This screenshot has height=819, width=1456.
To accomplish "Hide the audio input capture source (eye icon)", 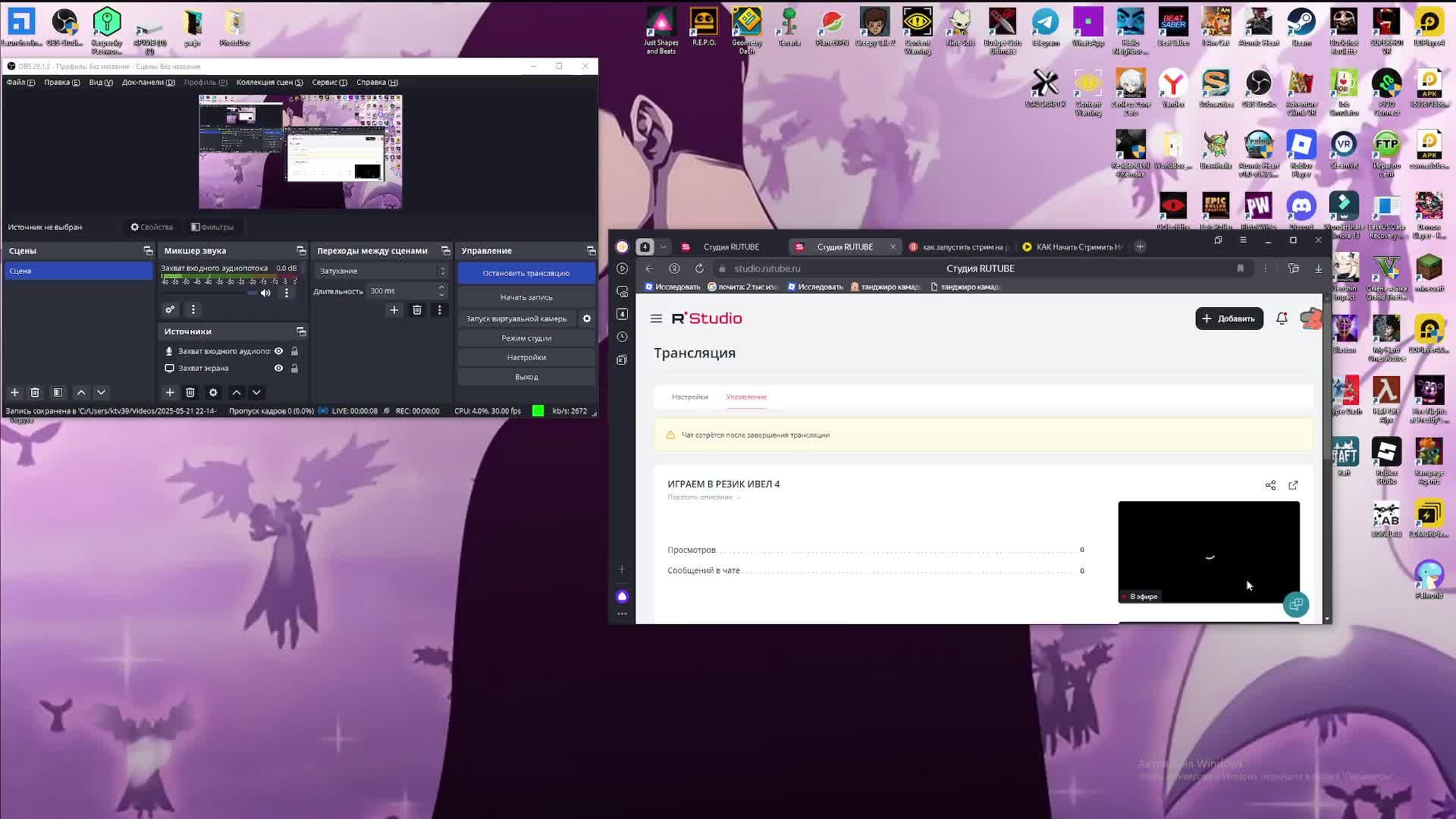I will pos(278,351).
